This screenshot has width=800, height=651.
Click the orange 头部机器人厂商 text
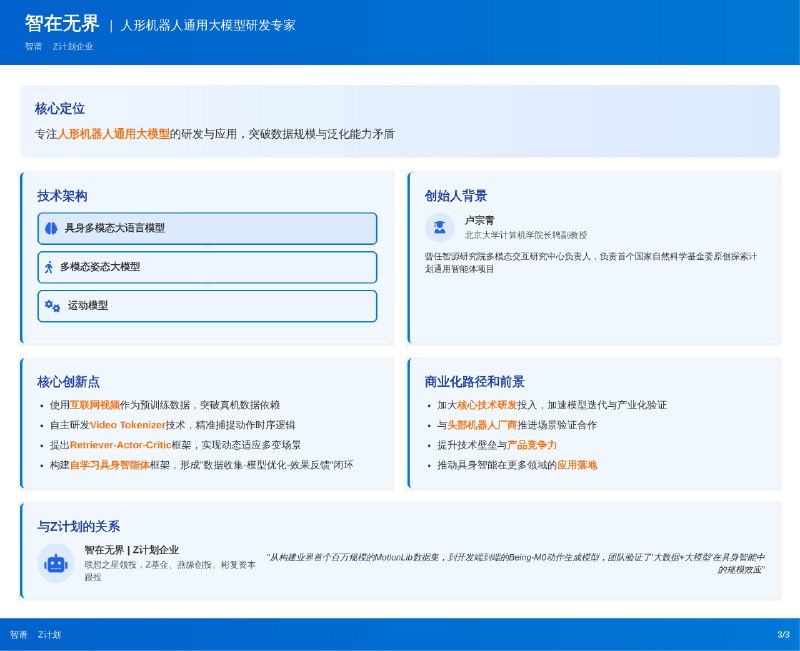click(x=482, y=425)
